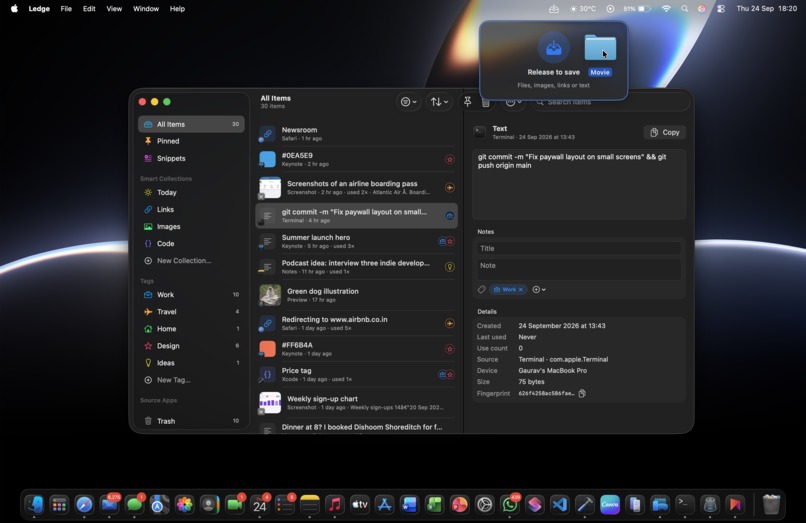Click Design star badge on #FF6B4A row
The image size is (806, 523).
click(x=450, y=349)
